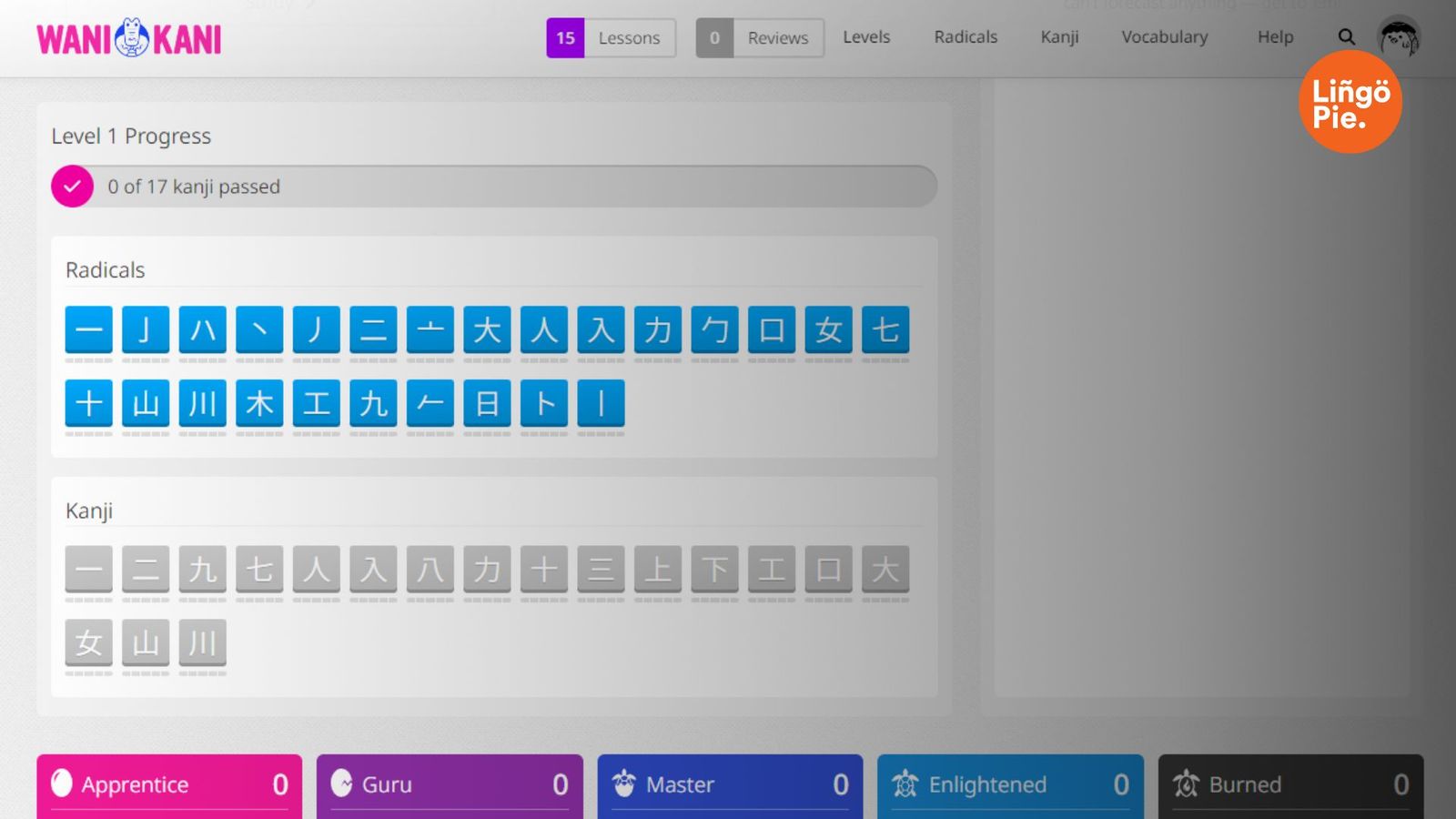Viewport: 1456px width, 819px height.
Task: Start your 15 pending Lessons
Action: coord(610,37)
